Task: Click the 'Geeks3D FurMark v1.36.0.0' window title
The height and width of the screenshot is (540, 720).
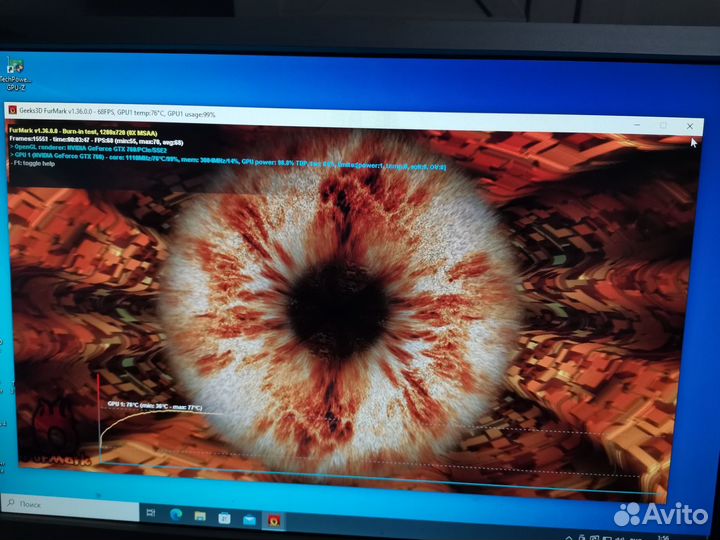Action: [x=56, y=111]
